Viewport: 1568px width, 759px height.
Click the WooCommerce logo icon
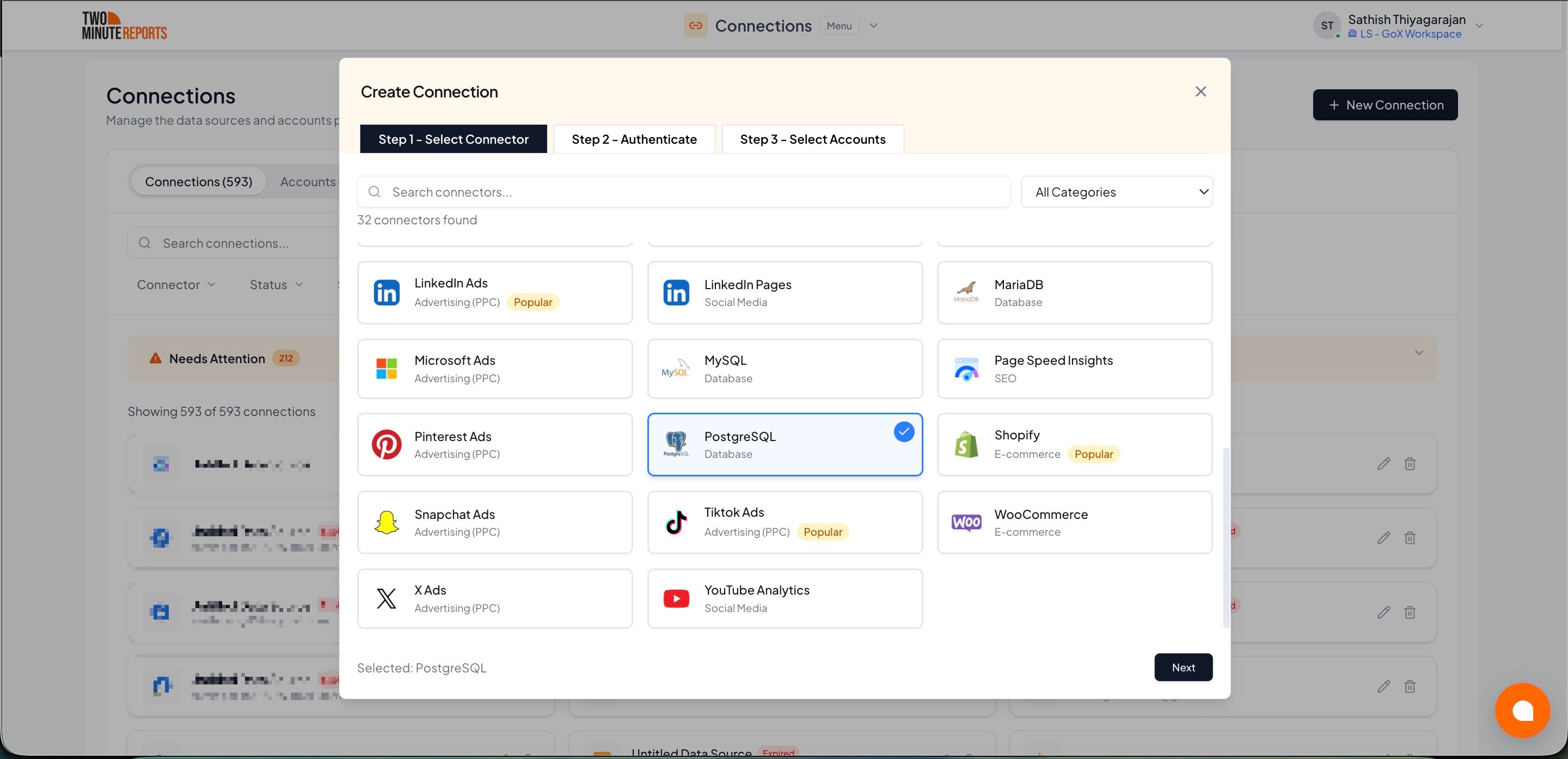click(x=966, y=522)
